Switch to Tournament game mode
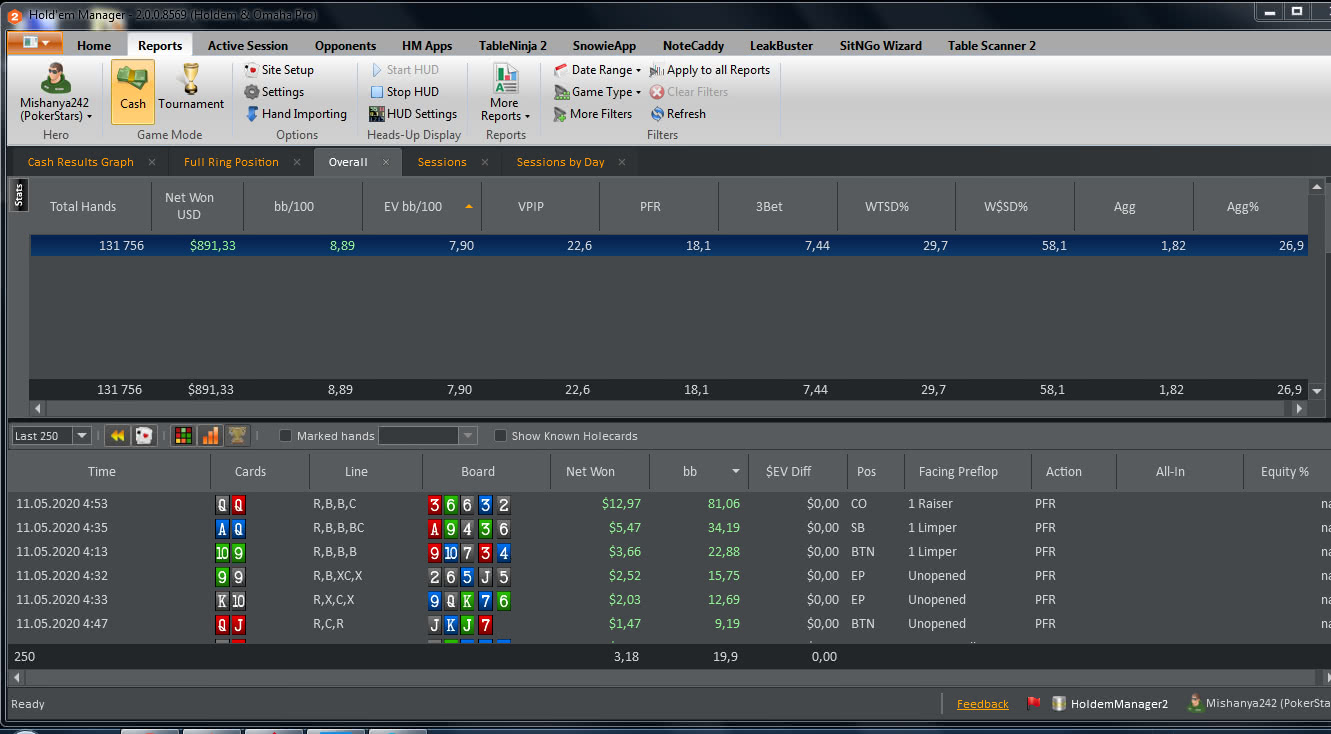The width and height of the screenshot is (1331, 734). pyautogui.click(x=190, y=91)
